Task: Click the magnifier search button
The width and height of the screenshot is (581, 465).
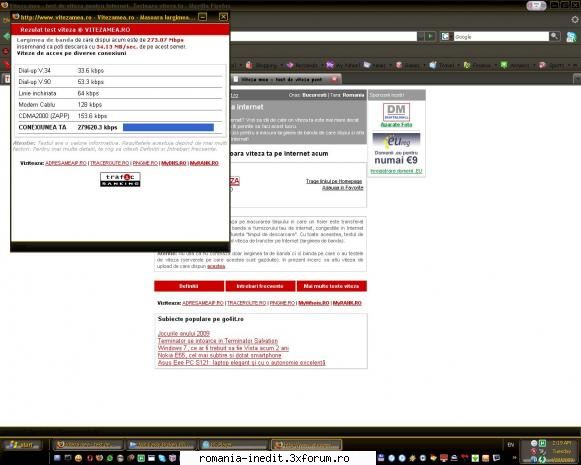Action: coord(554,36)
